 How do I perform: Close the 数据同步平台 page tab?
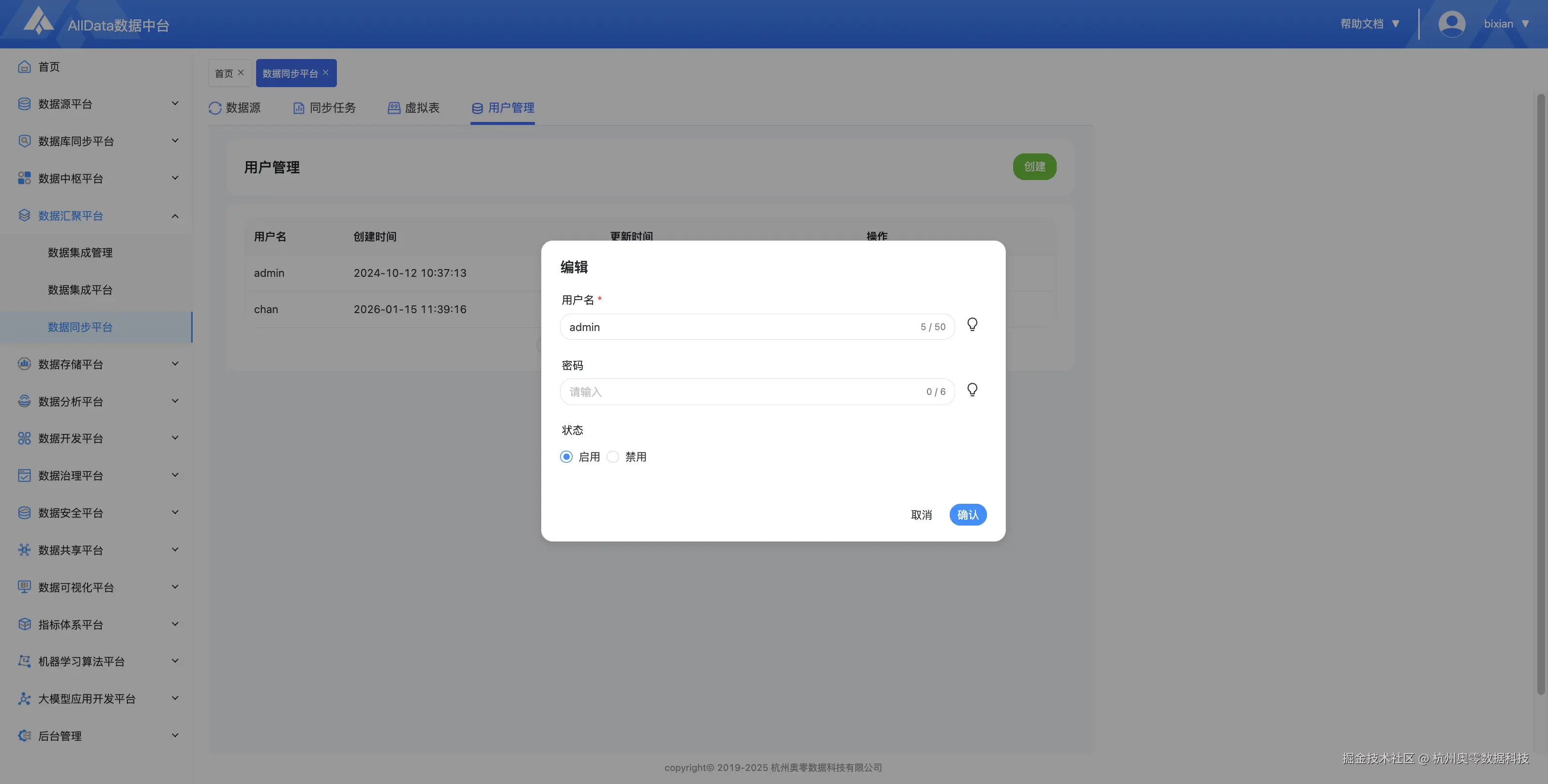[x=326, y=73]
